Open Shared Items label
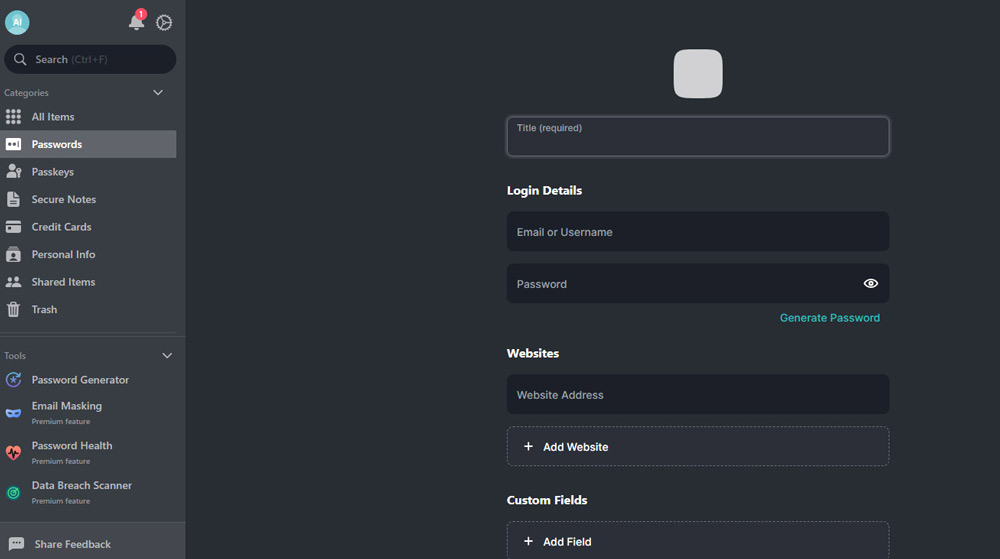1000x559 pixels. tap(63, 282)
